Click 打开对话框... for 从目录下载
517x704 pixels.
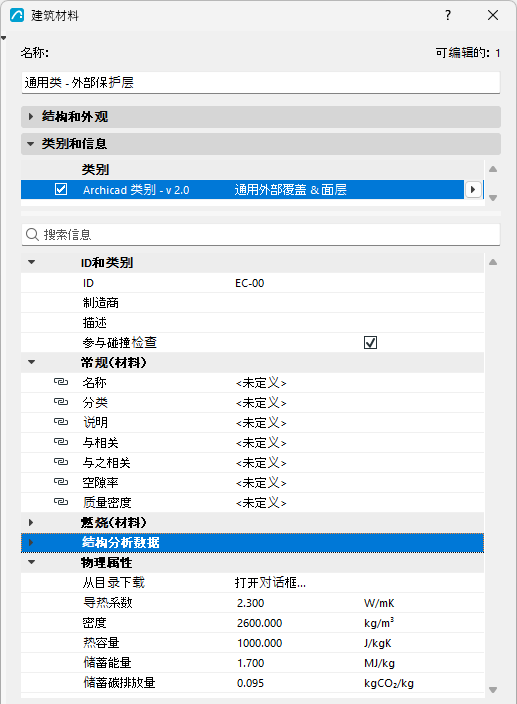click(x=270, y=583)
